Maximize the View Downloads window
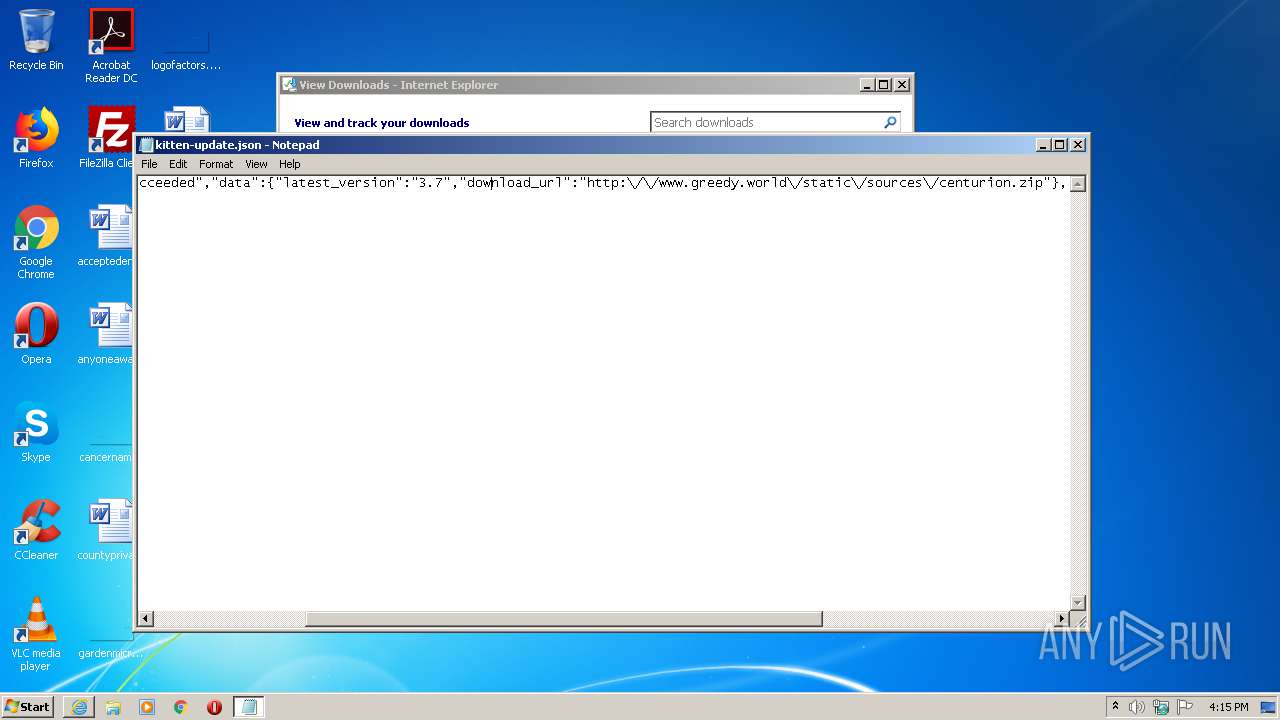 coord(884,85)
